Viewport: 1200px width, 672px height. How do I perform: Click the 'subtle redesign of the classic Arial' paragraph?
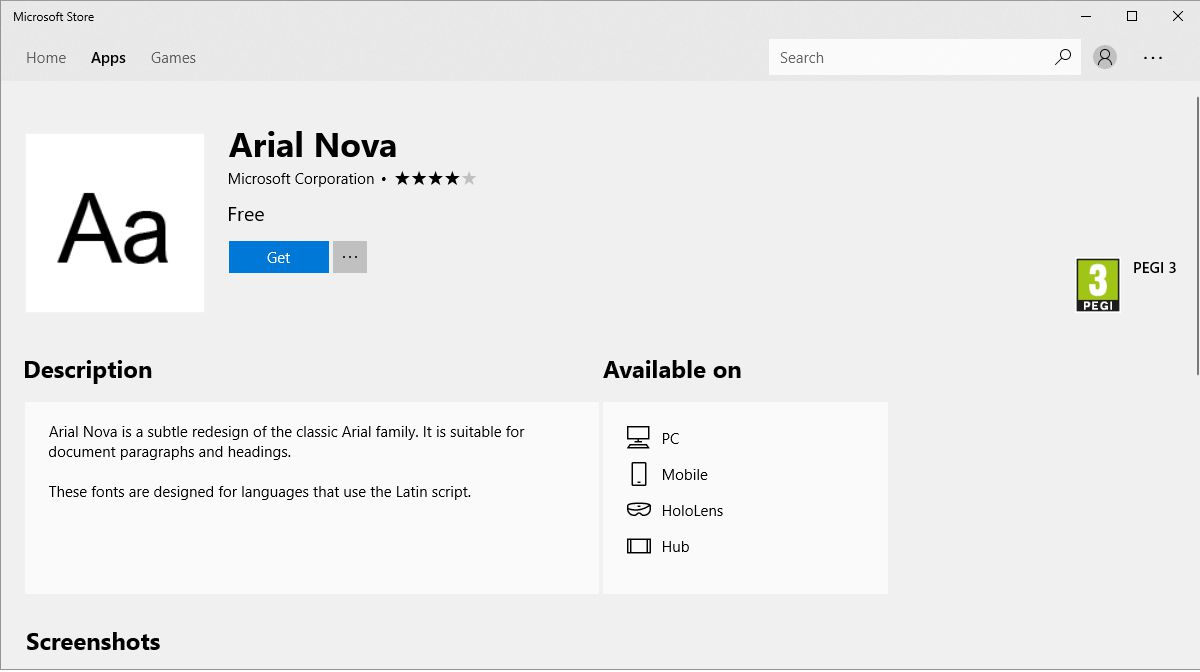pyautogui.click(x=287, y=442)
